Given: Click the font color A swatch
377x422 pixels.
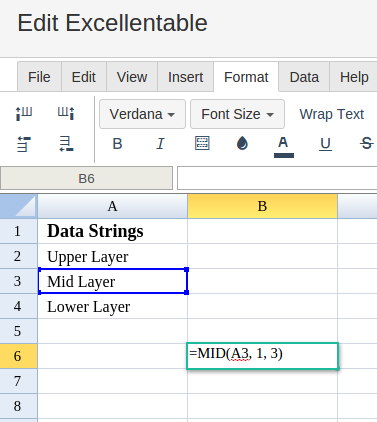Looking at the screenshot, I should pyautogui.click(x=284, y=146).
